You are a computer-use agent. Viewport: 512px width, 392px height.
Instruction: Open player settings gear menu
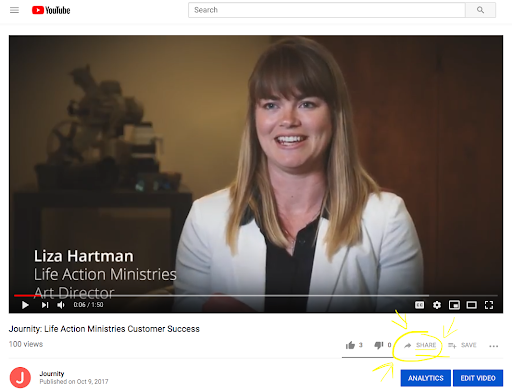437,305
